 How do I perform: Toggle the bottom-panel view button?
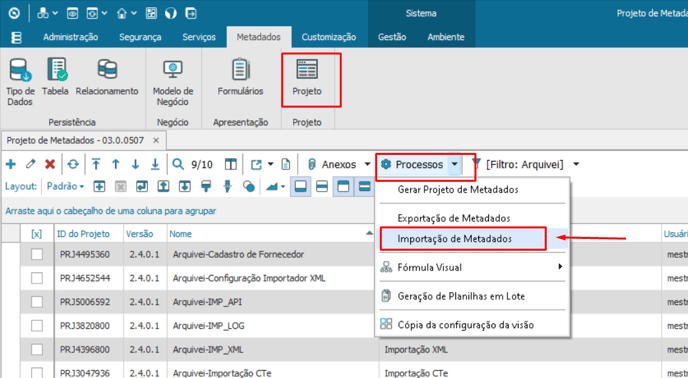[301, 187]
